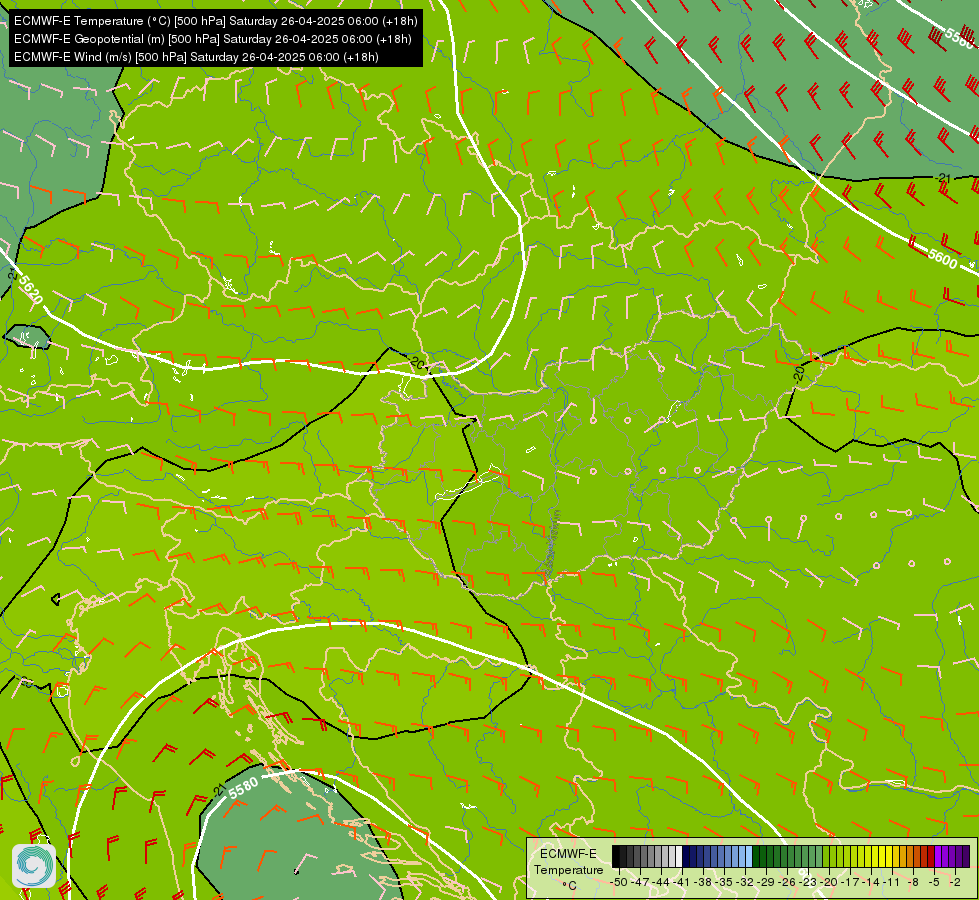Viewport: 979px width, 900px height.
Task: Click the °C unit label in legend
Action: coord(569,886)
